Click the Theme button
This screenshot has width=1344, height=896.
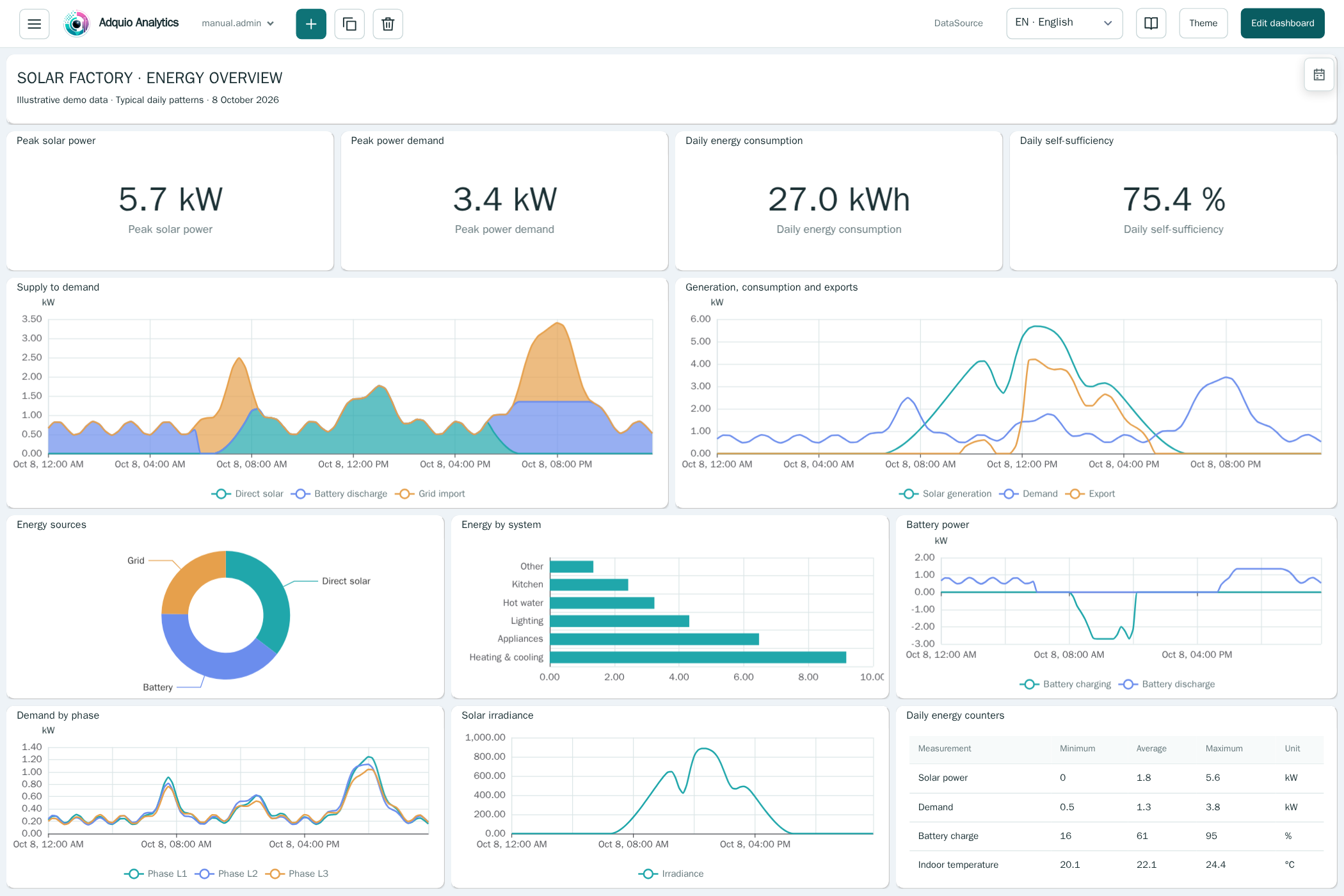1203,23
